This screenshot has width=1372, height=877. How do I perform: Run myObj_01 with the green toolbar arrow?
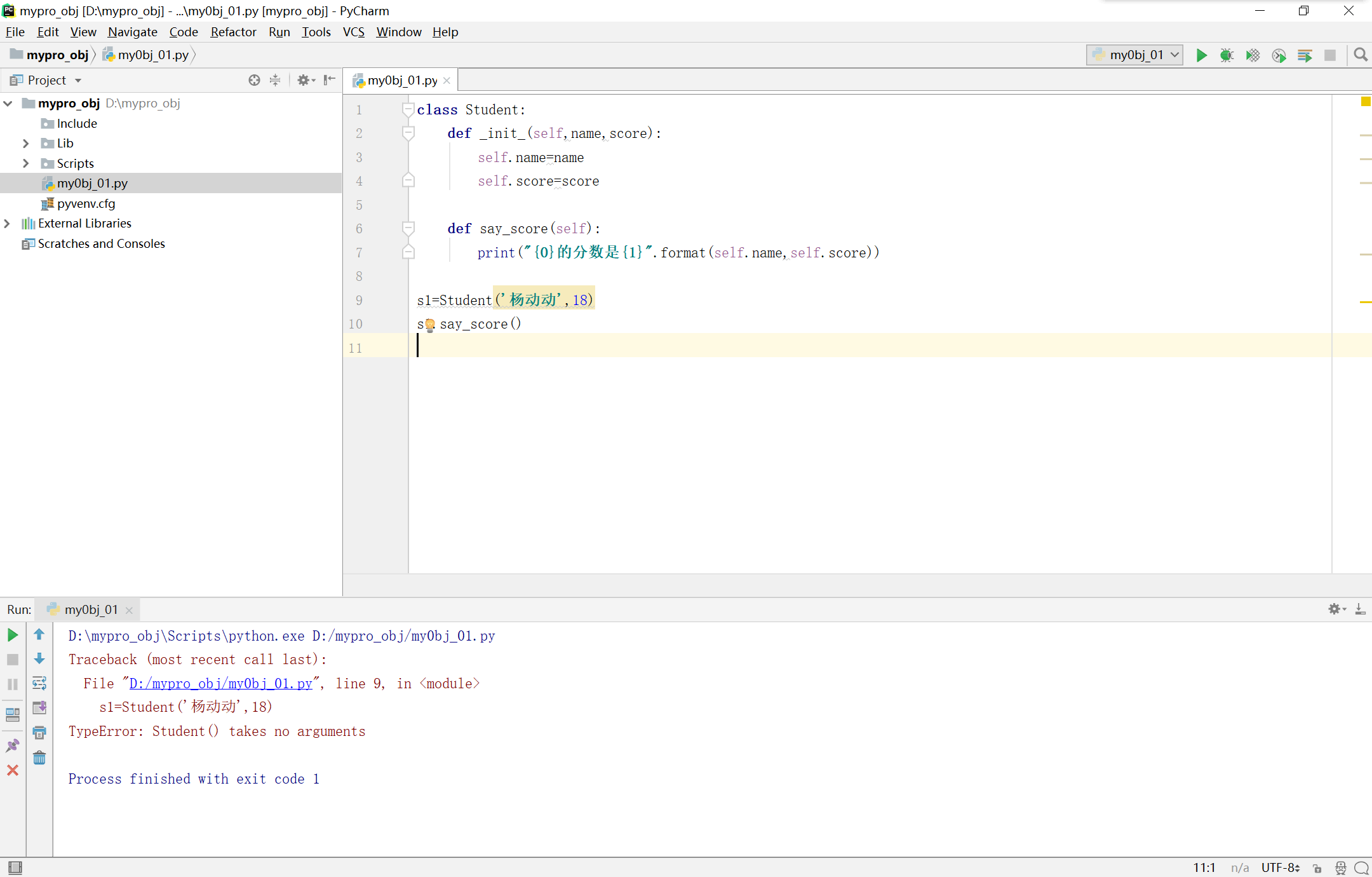tap(1201, 55)
